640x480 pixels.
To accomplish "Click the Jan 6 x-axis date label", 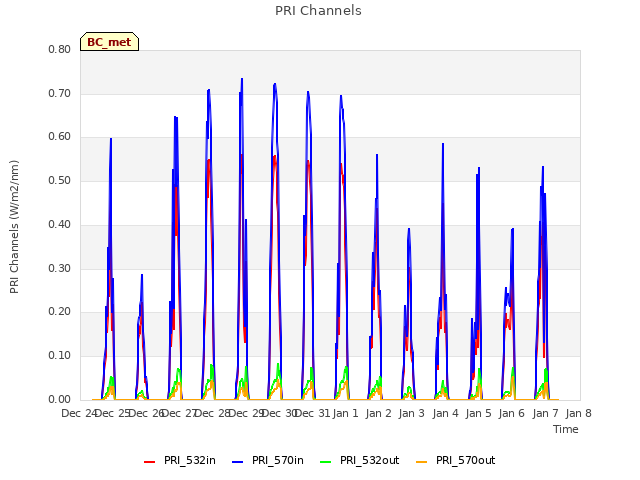I will tap(512, 413).
